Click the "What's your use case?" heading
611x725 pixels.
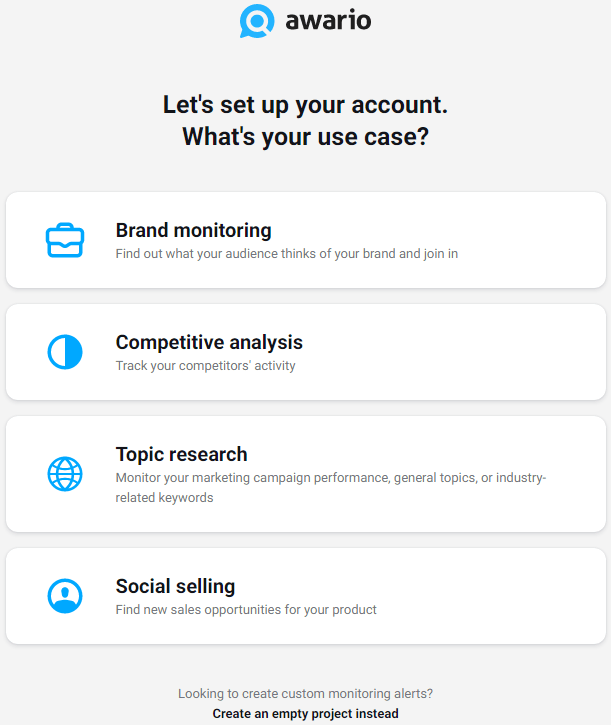[305, 136]
